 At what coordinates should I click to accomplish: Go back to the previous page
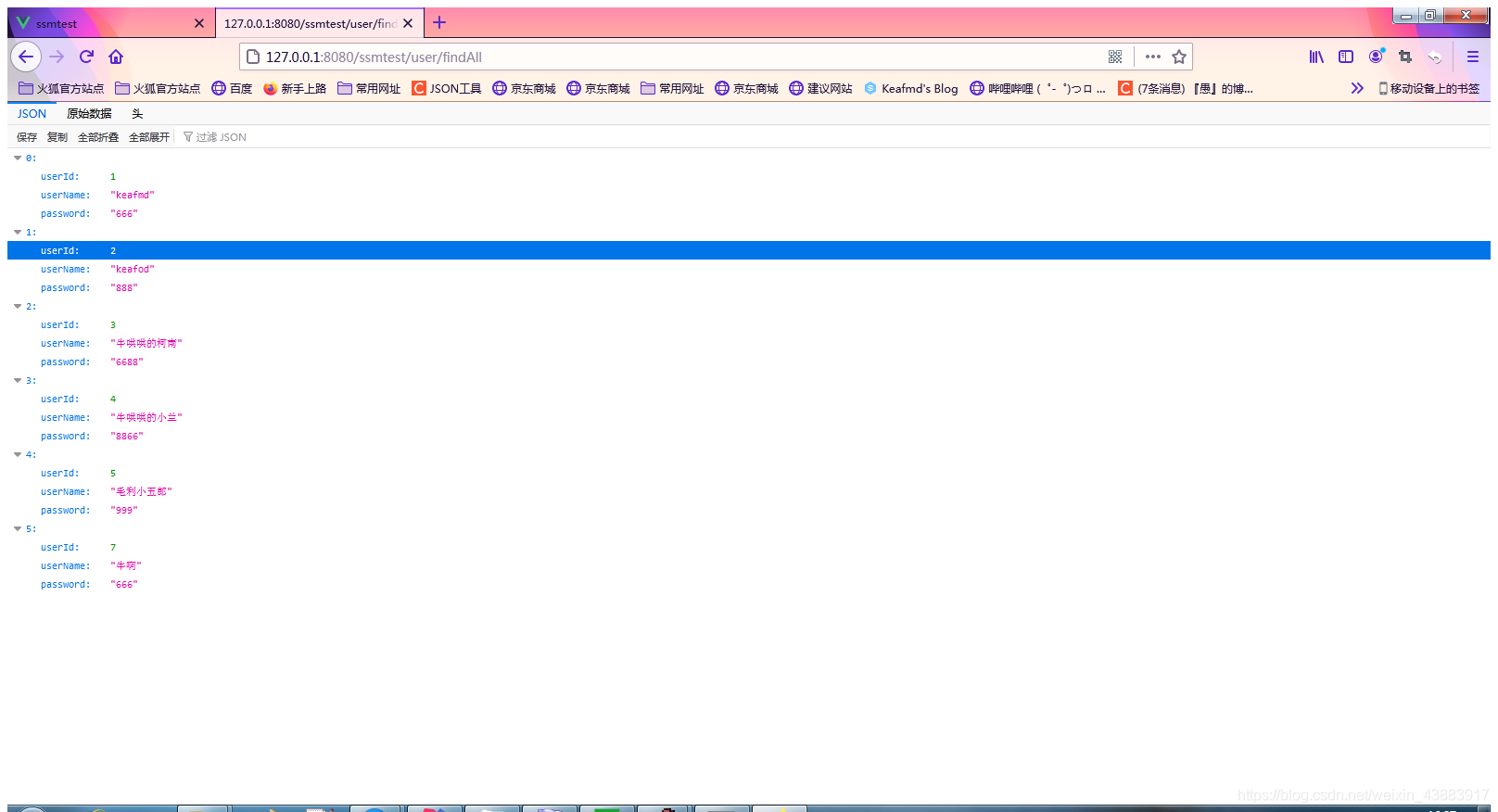point(26,57)
